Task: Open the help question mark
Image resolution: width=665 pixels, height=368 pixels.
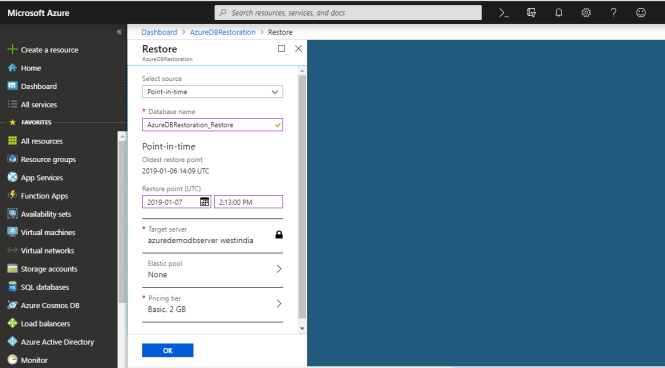Action: (x=613, y=13)
